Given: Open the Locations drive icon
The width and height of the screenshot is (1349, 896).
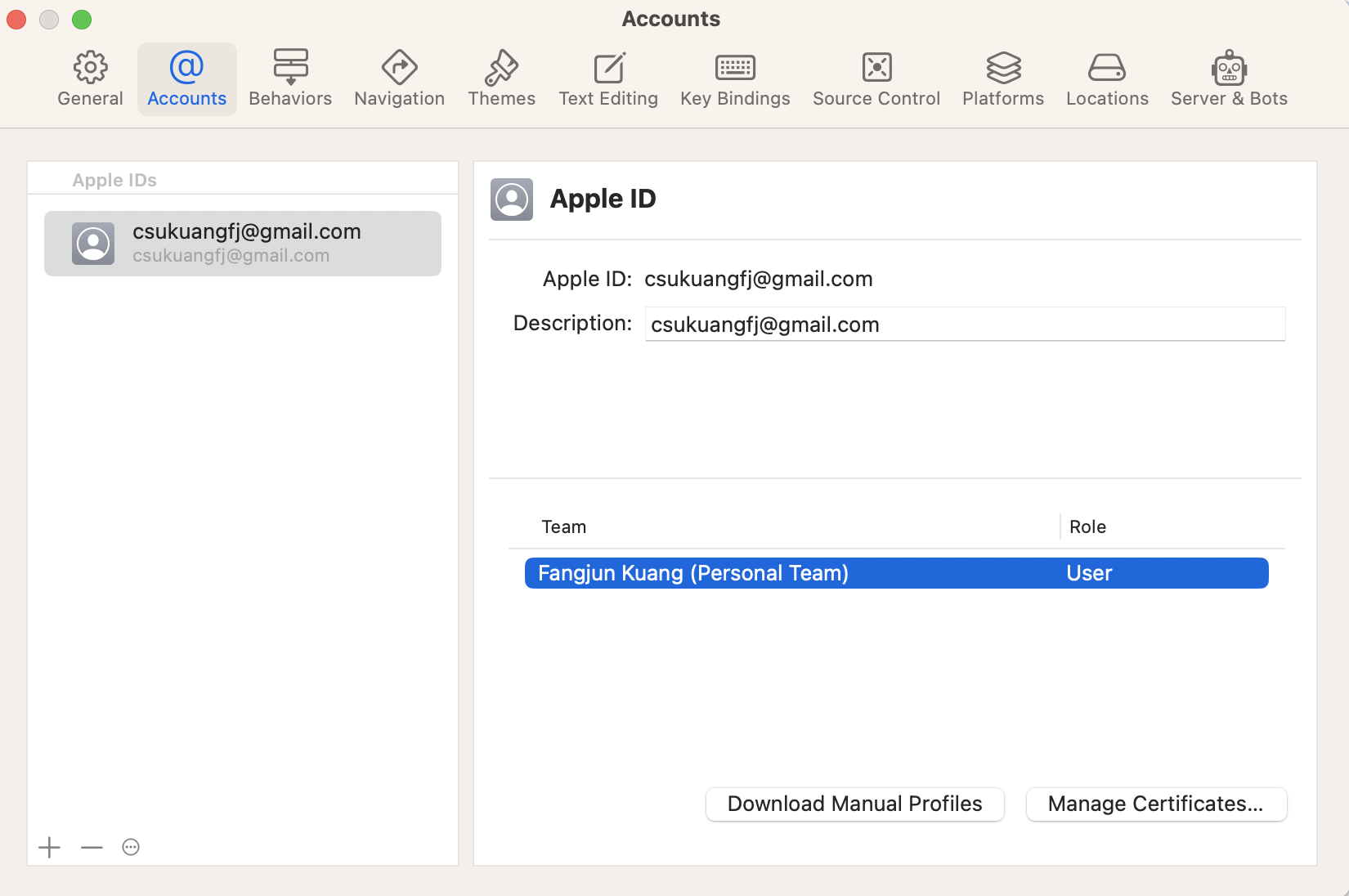Looking at the screenshot, I should [x=1107, y=67].
